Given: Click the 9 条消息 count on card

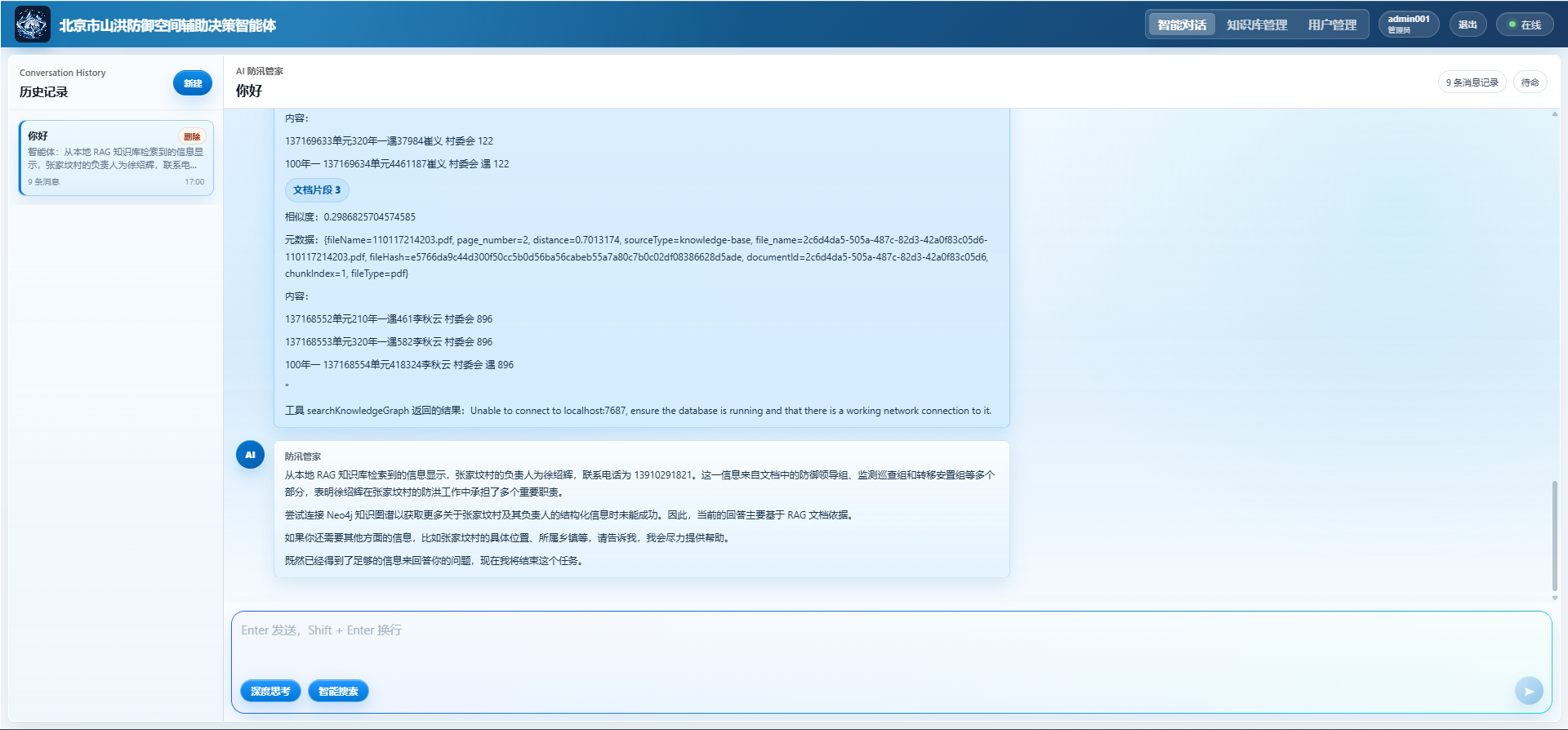Looking at the screenshot, I should pos(43,182).
